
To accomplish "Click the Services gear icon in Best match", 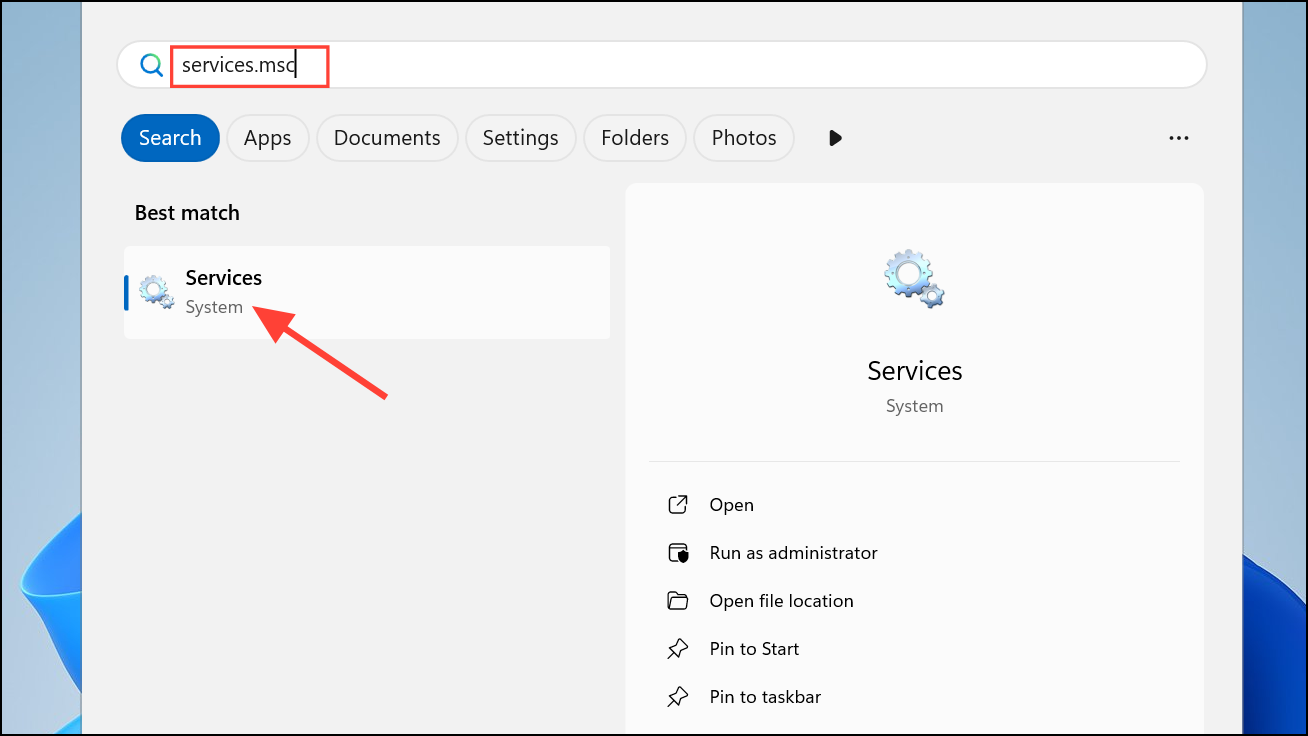I will (157, 291).
